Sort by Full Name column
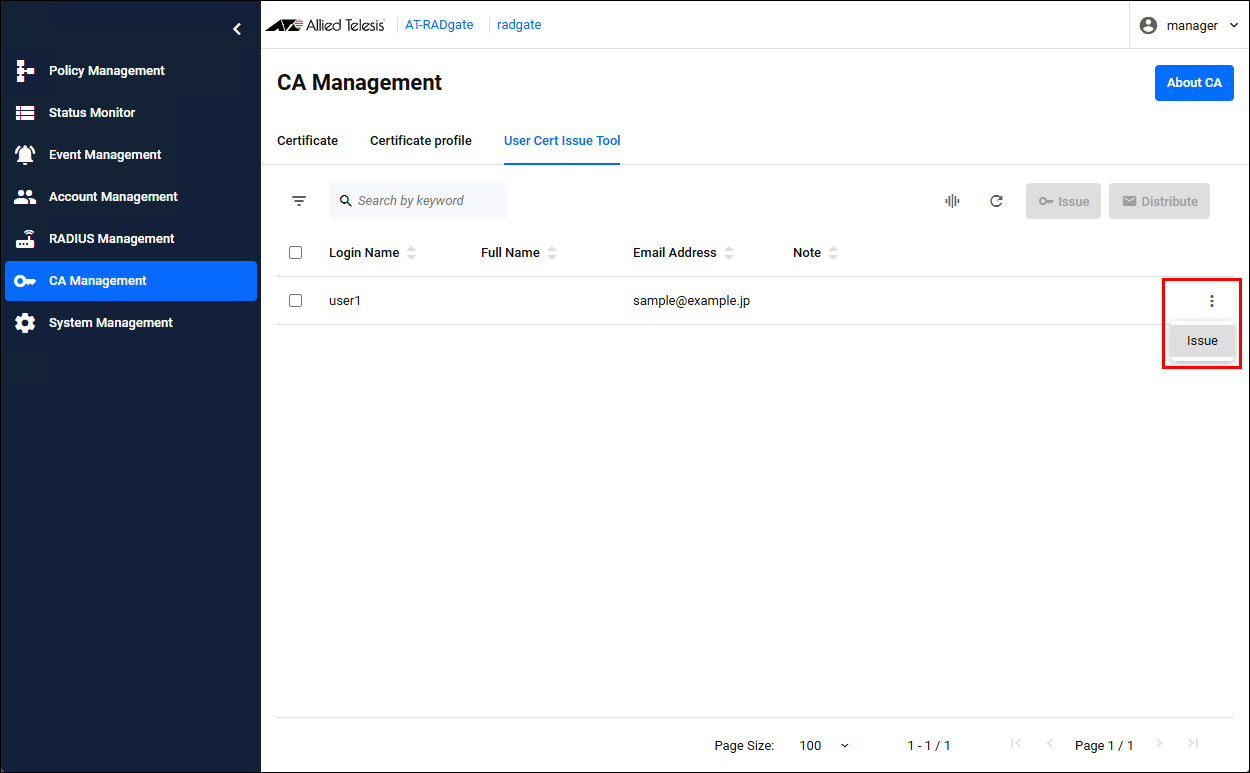1250x773 pixels. [552, 253]
